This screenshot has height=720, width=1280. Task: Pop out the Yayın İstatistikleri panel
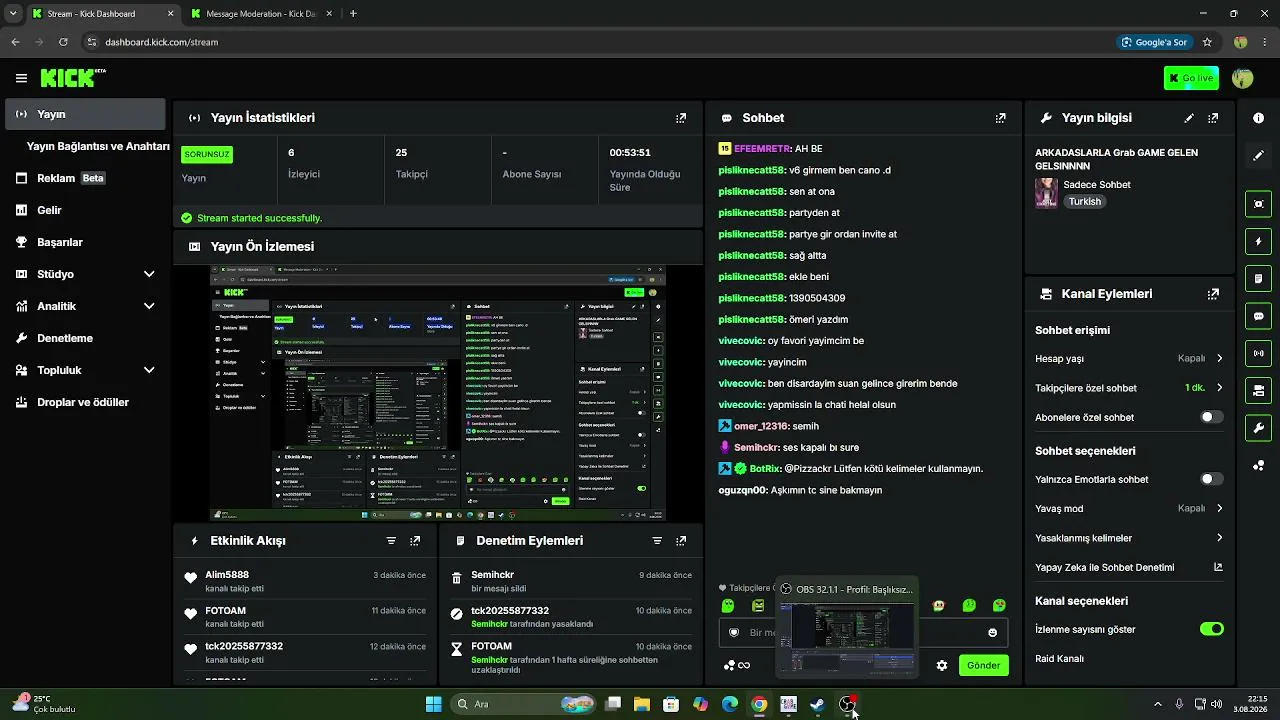[681, 118]
